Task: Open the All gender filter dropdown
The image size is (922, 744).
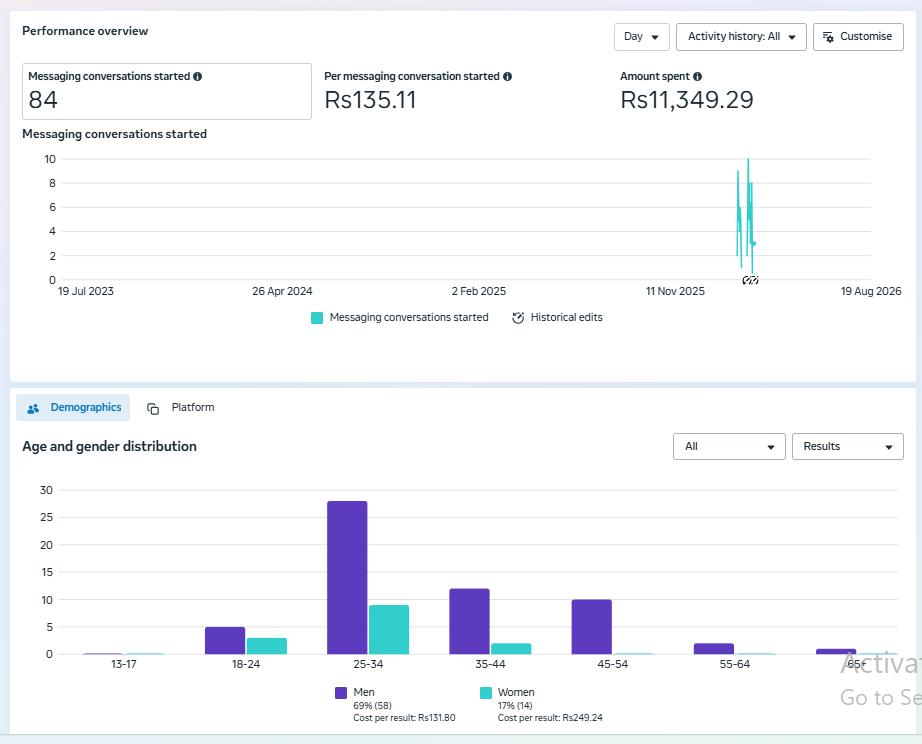Action: 729,446
